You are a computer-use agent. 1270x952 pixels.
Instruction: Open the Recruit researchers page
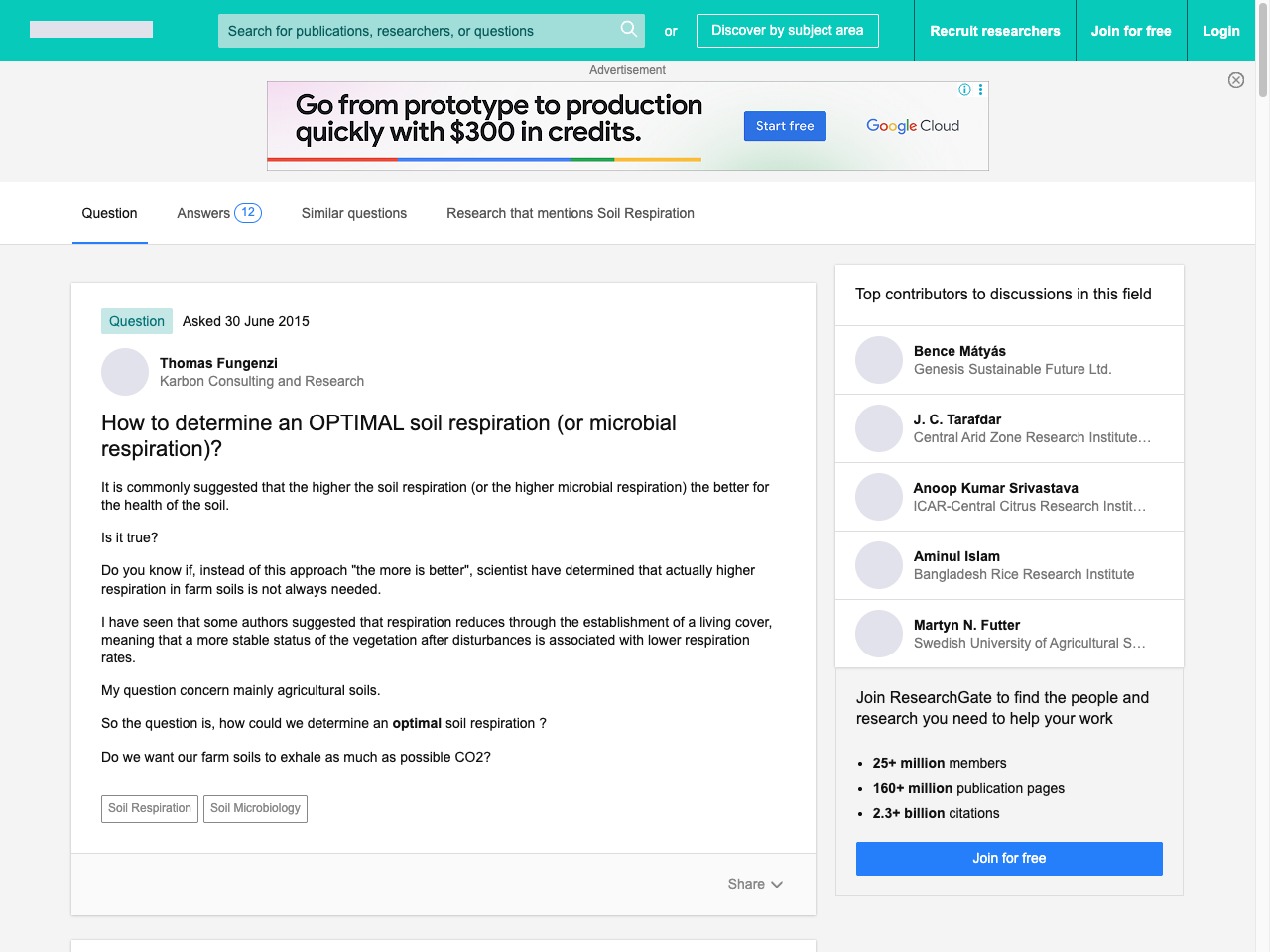pyautogui.click(x=994, y=31)
